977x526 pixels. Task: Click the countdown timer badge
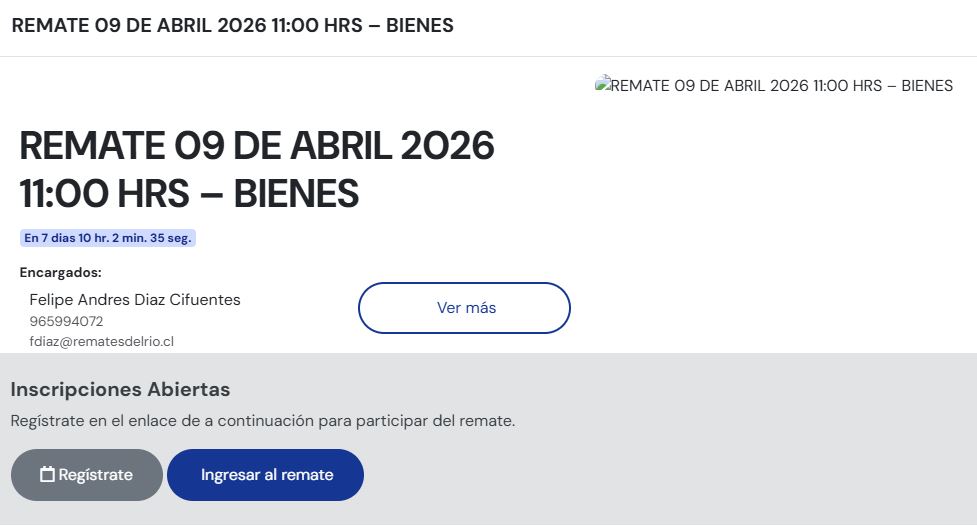[x=108, y=238]
